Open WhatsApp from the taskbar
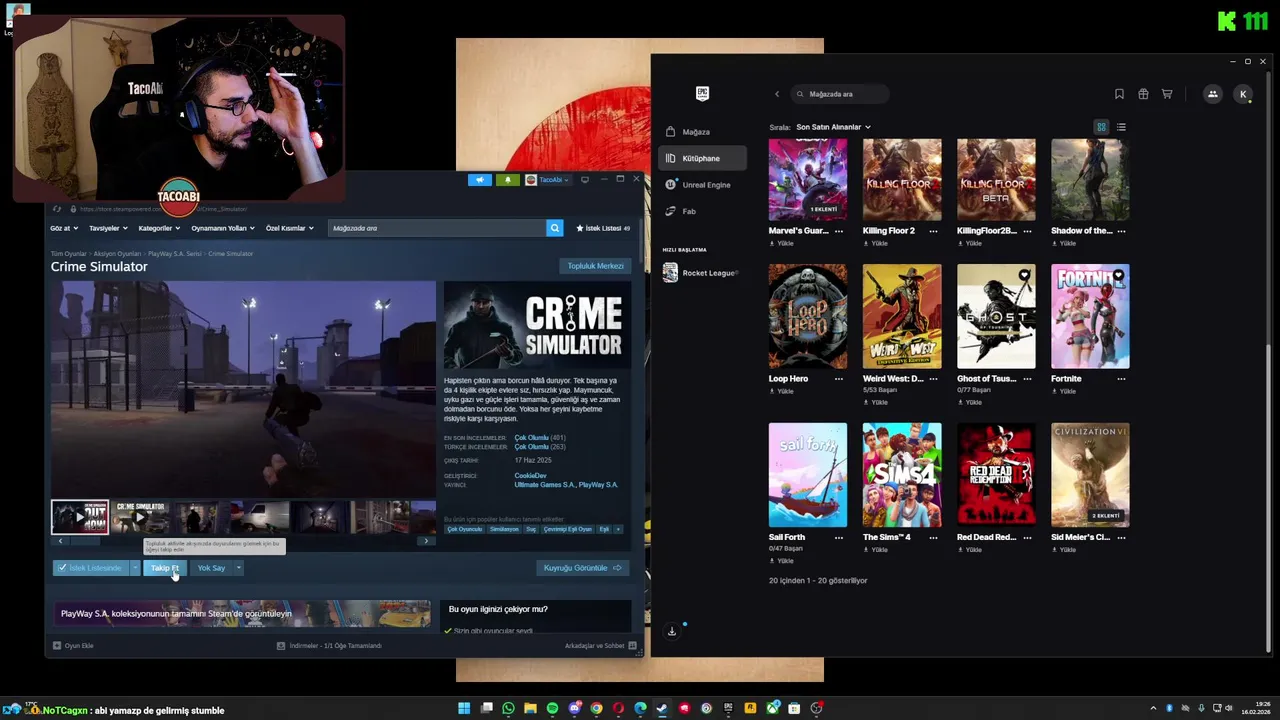This screenshot has width=1280, height=720. 508,708
